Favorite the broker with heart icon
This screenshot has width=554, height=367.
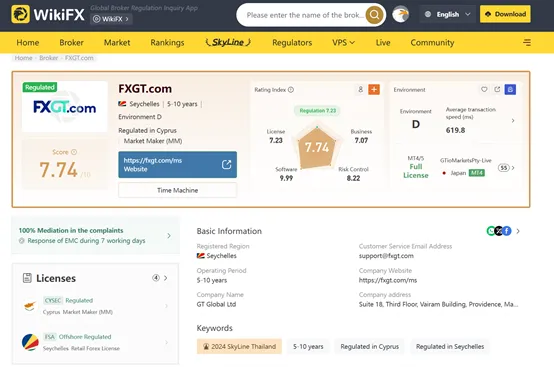484,89
